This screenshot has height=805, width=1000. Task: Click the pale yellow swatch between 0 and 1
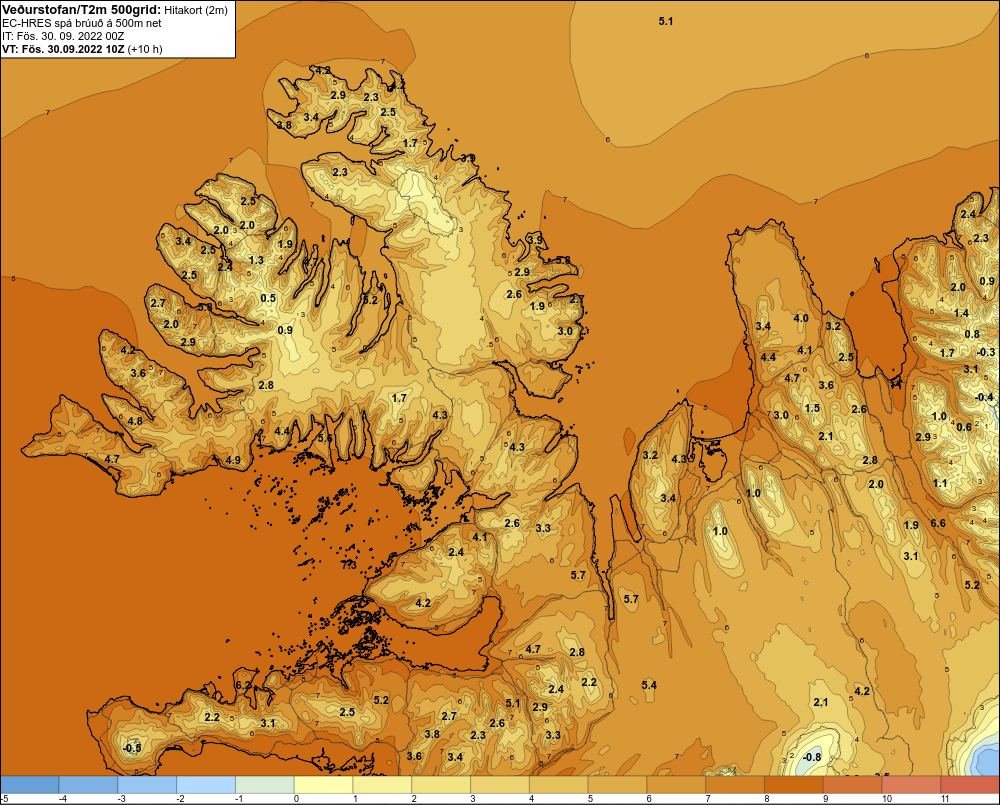coord(323,785)
